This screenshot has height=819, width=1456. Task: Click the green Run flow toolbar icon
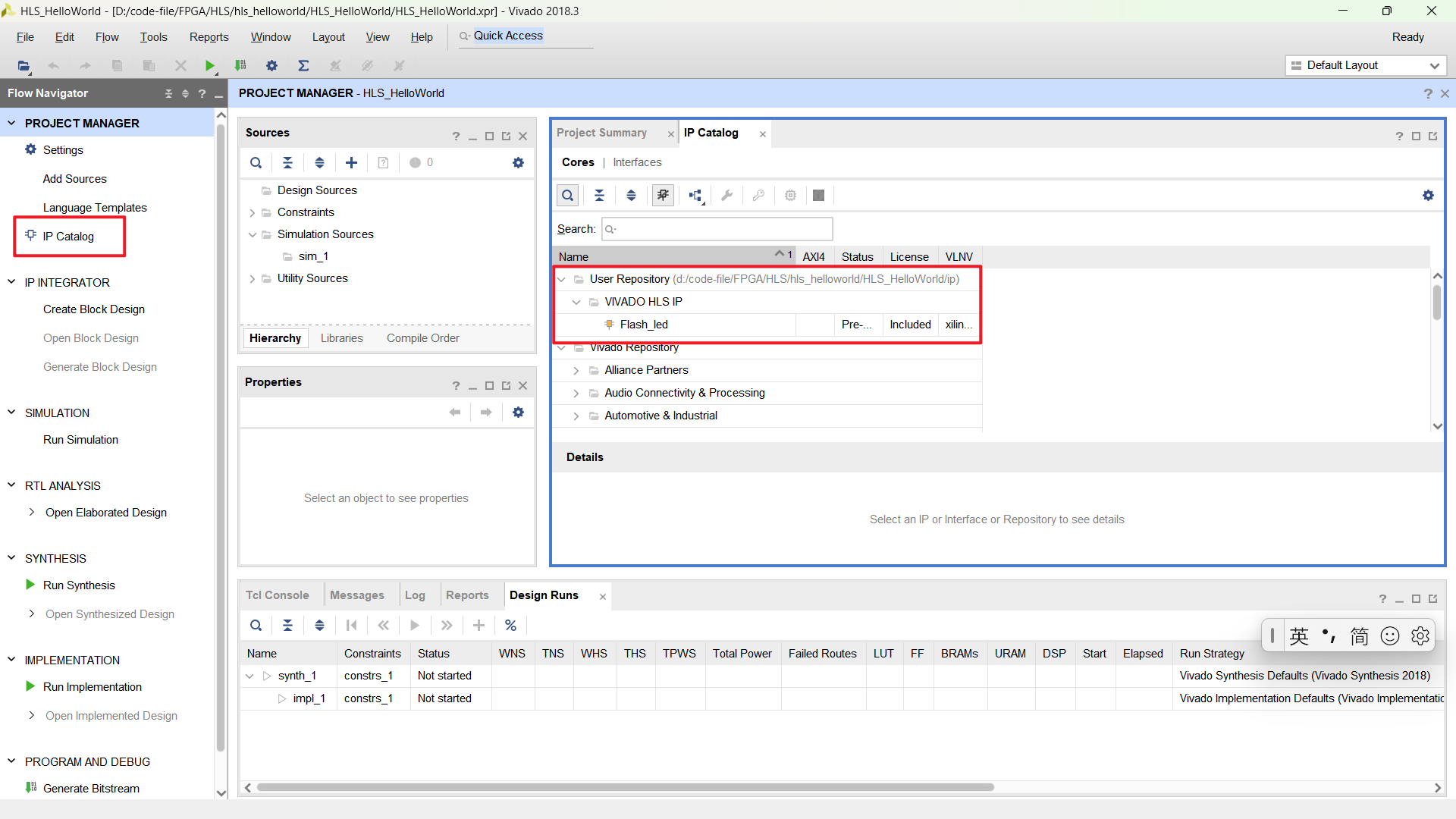point(210,66)
